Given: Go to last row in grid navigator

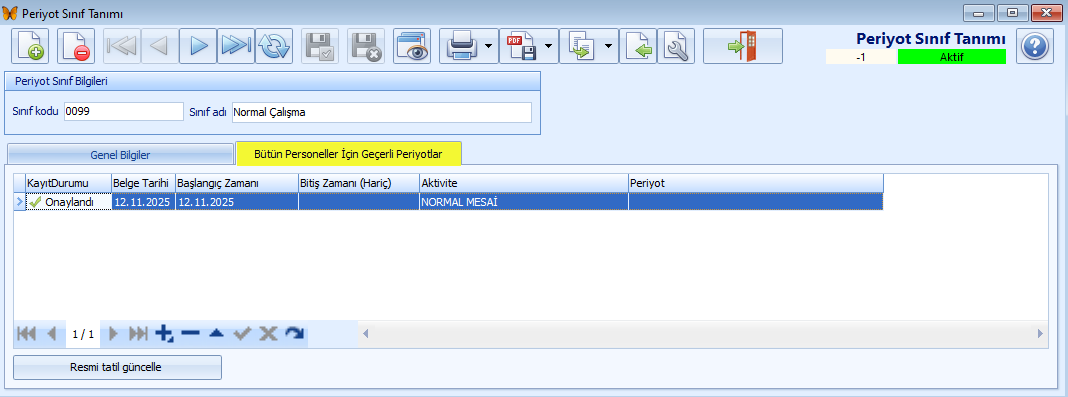Looking at the screenshot, I should 138,334.
